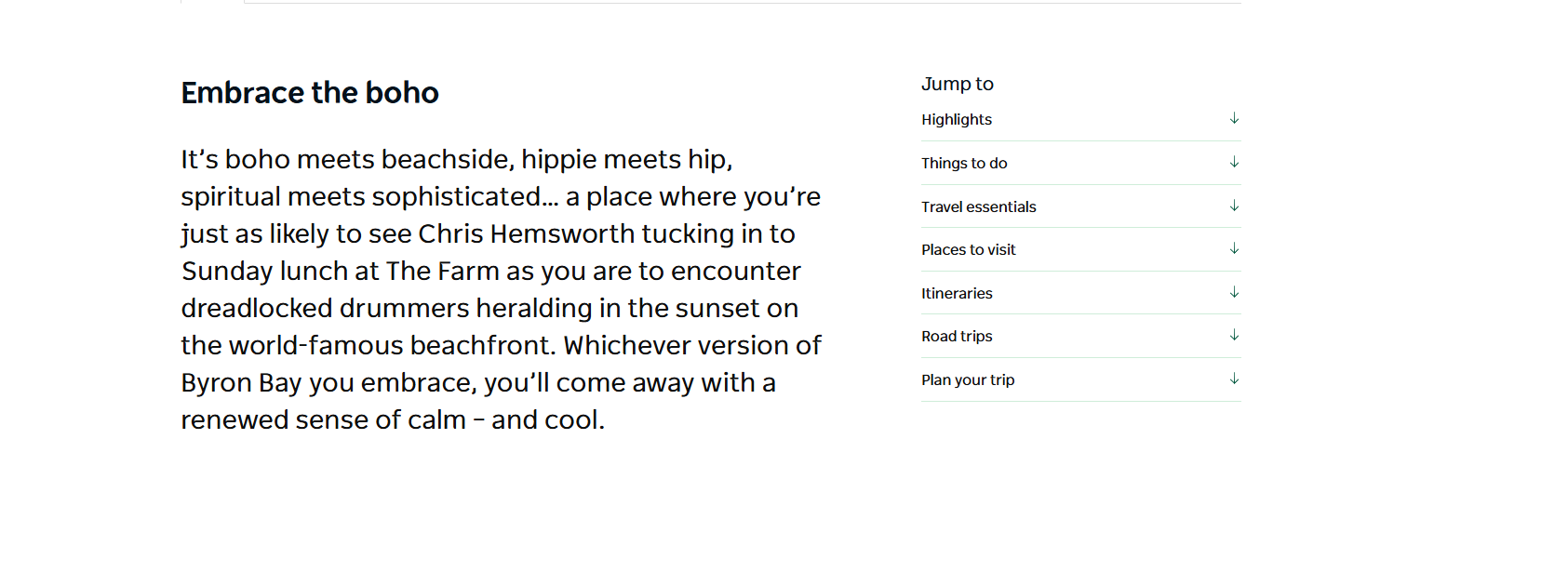Click the words The Farm in paragraph
Viewport: 1568px width, 572px height.
click(442, 271)
